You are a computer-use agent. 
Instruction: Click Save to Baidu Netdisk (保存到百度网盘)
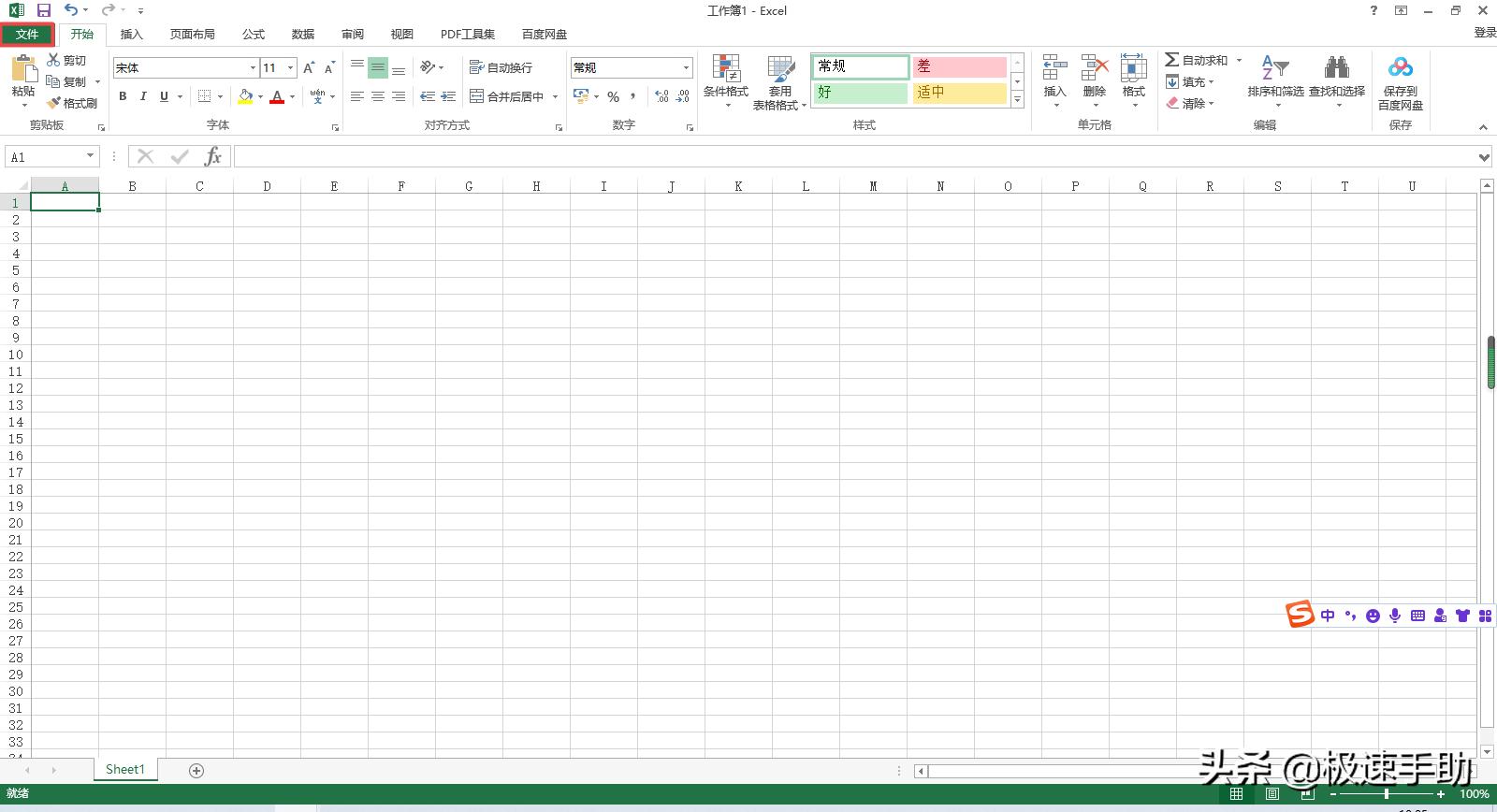[1400, 68]
